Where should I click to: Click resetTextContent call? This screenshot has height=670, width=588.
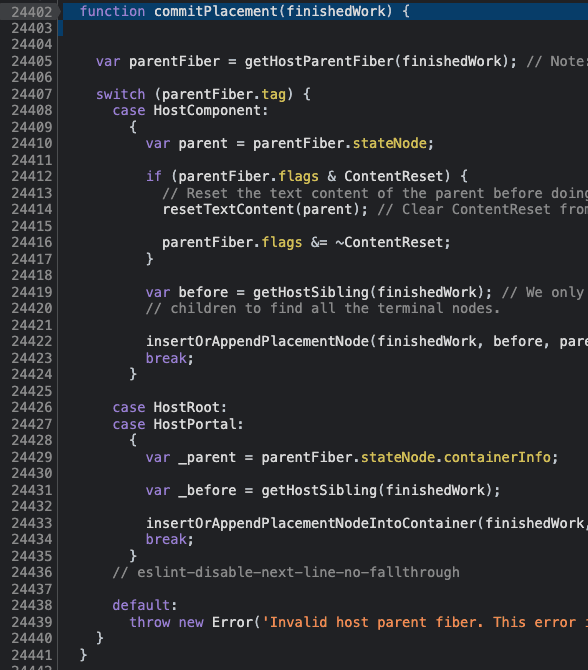(x=228, y=209)
